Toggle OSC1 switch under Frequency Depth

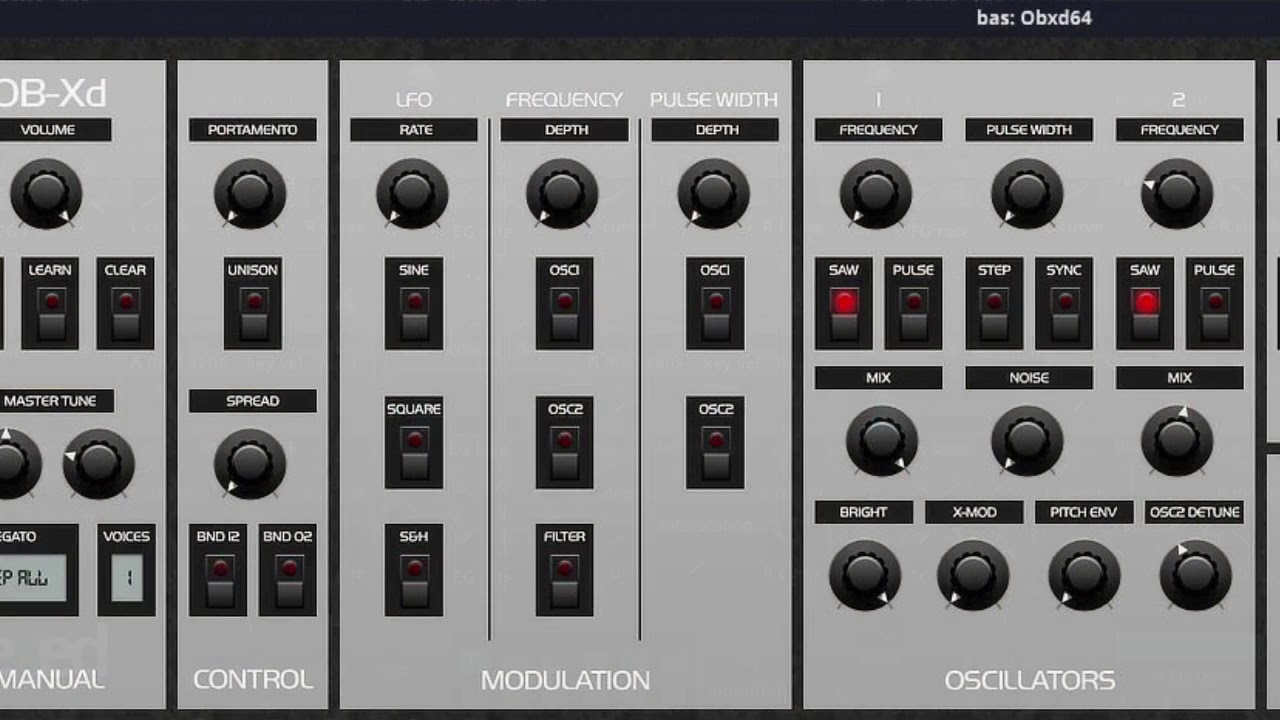564,314
